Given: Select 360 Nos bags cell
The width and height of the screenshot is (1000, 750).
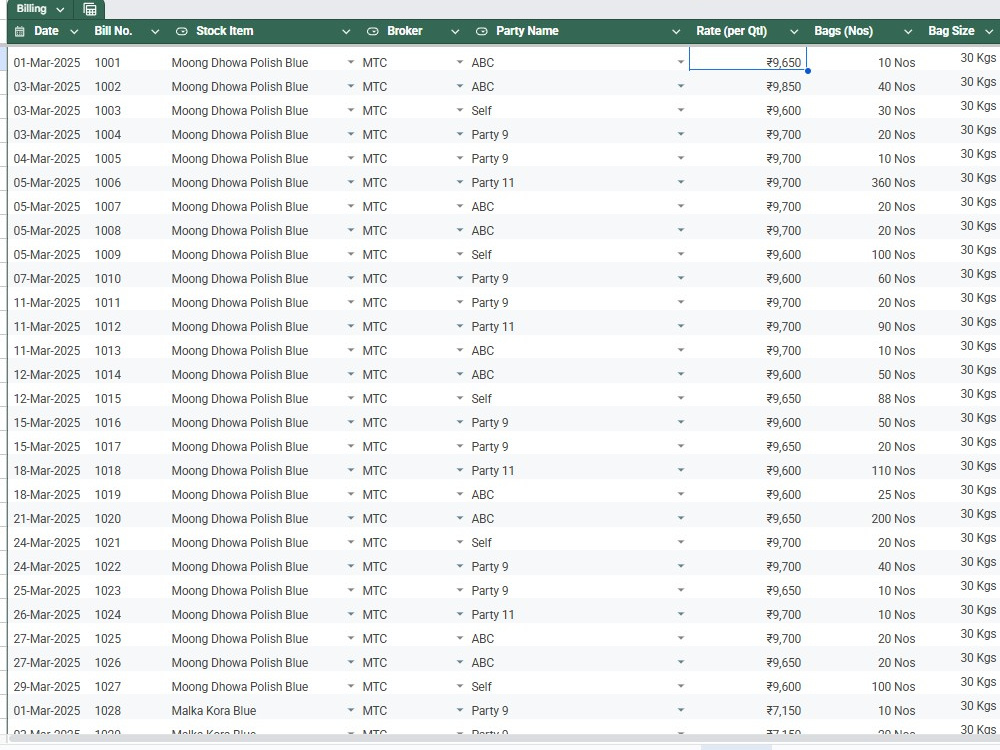Looking at the screenshot, I should click(893, 182).
